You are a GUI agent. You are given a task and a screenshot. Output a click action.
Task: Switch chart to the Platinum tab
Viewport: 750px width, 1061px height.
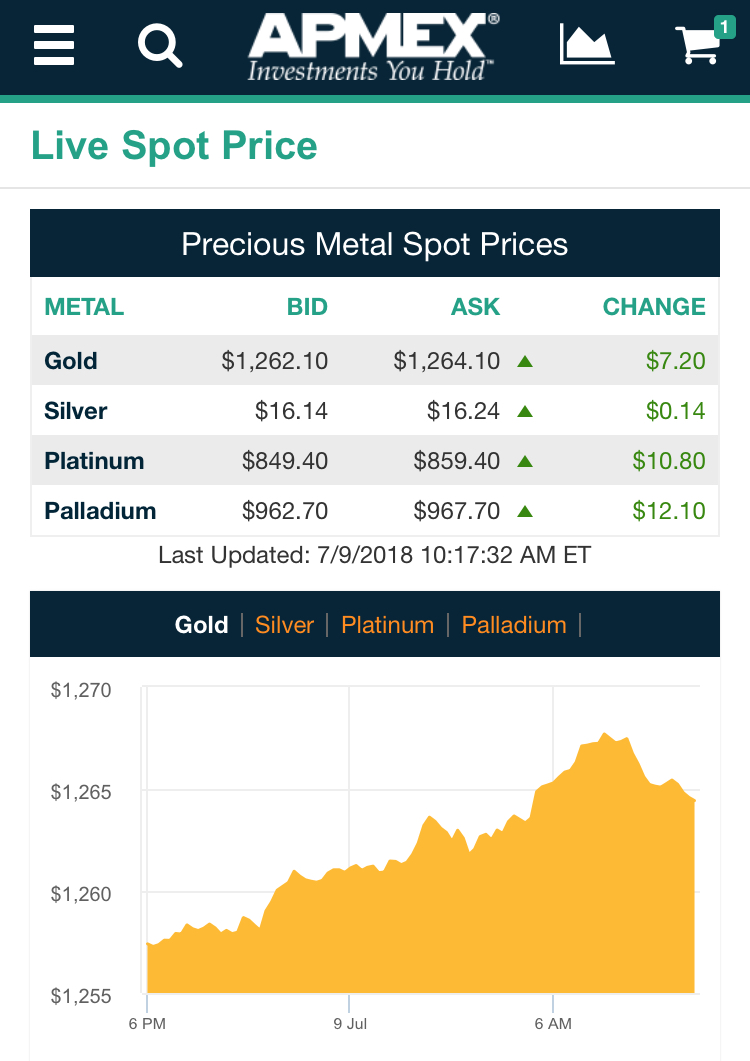click(387, 625)
